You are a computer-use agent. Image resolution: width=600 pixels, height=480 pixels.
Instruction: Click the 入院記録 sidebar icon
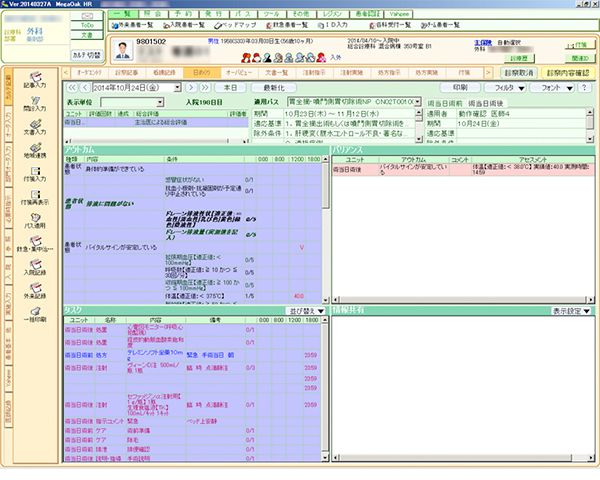pos(33,266)
